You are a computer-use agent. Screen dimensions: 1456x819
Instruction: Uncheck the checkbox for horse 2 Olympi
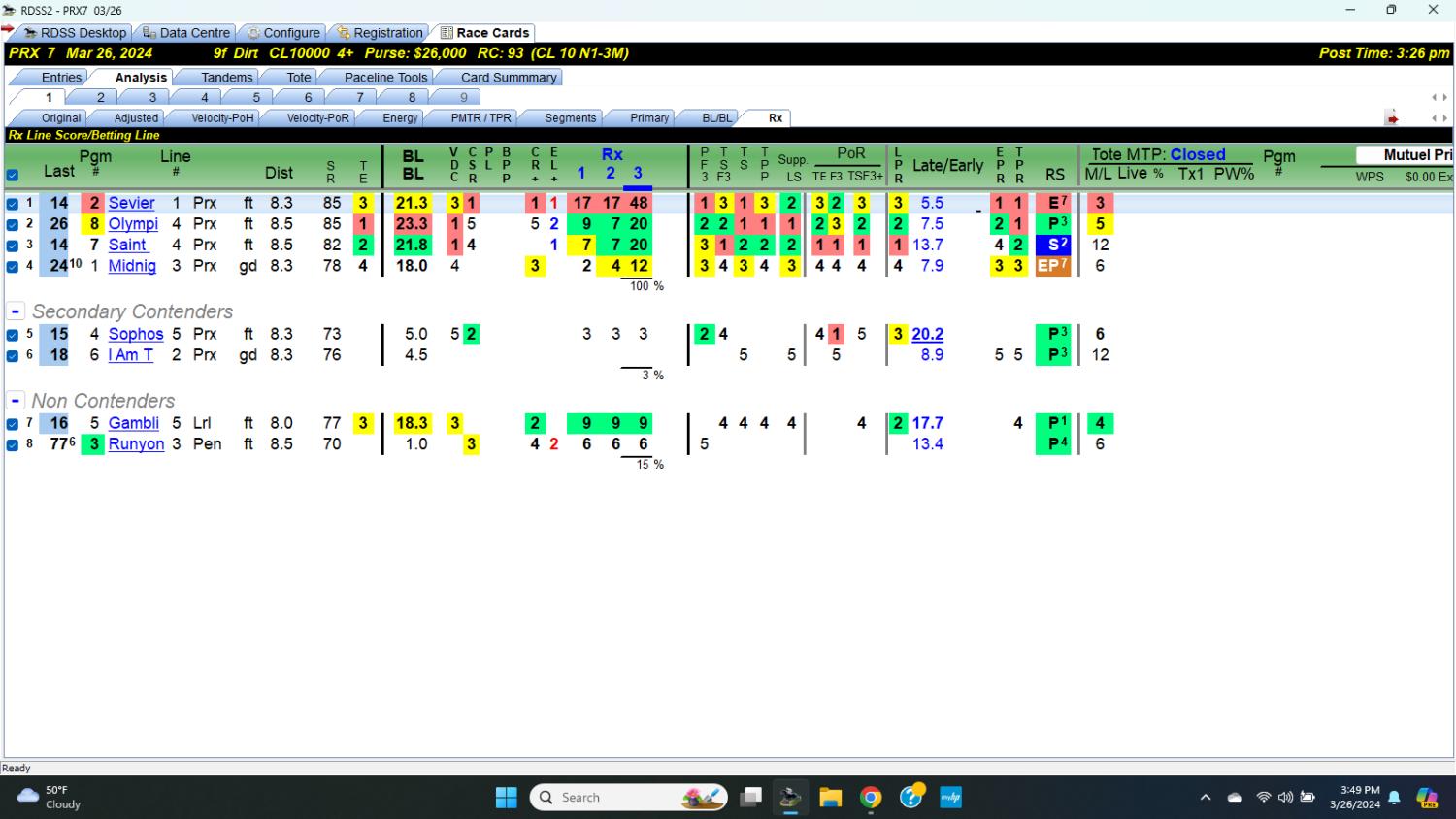click(13, 225)
